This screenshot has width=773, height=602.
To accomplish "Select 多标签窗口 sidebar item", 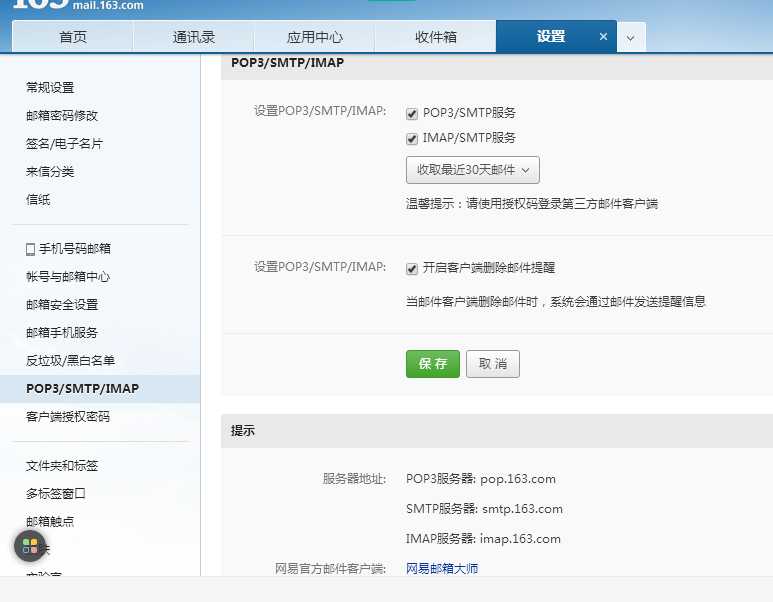I will [x=56, y=494].
